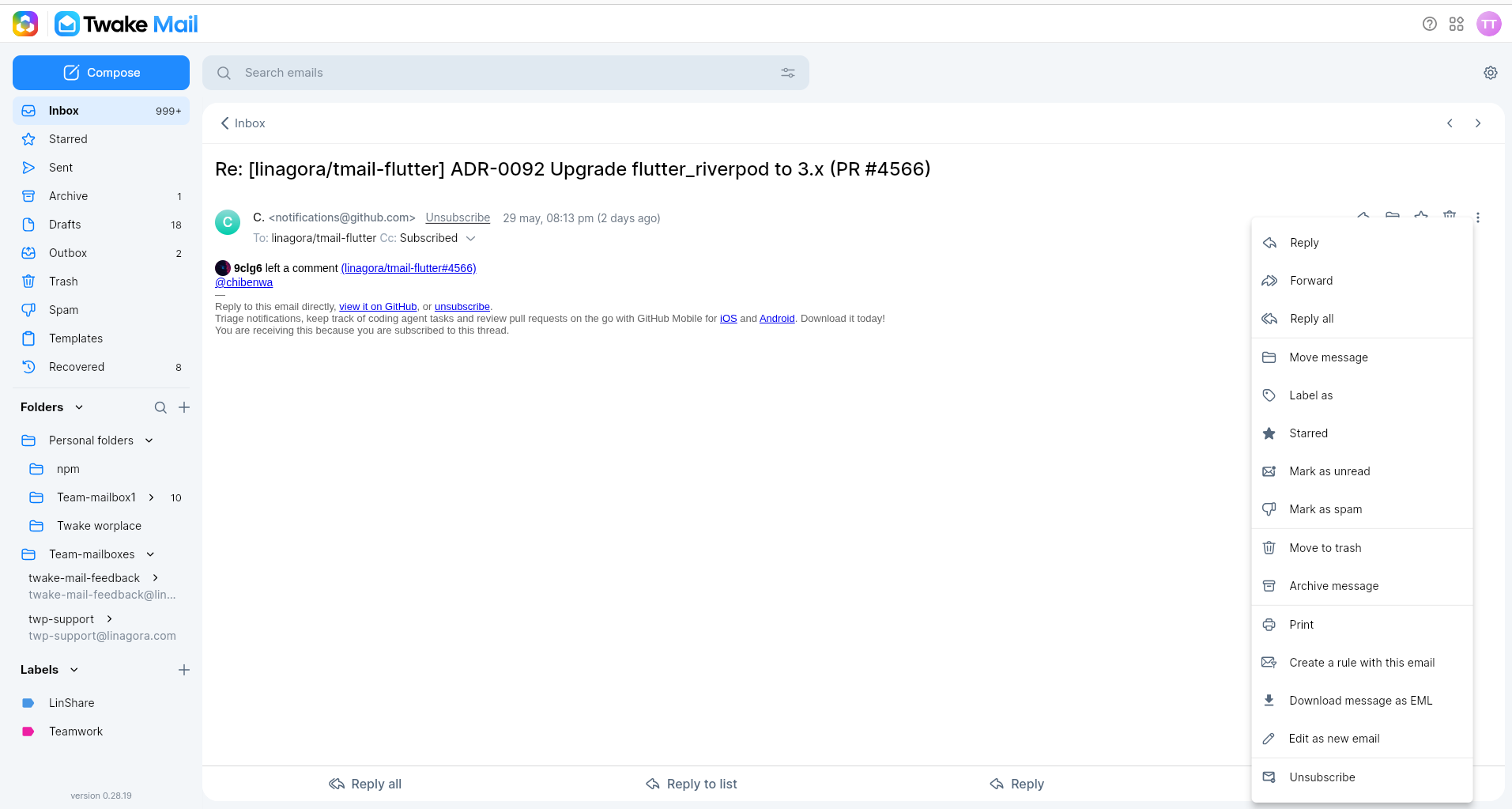This screenshot has width=1512, height=809.
Task: Collapse Team-mailboxes group chevron
Action: (x=150, y=554)
